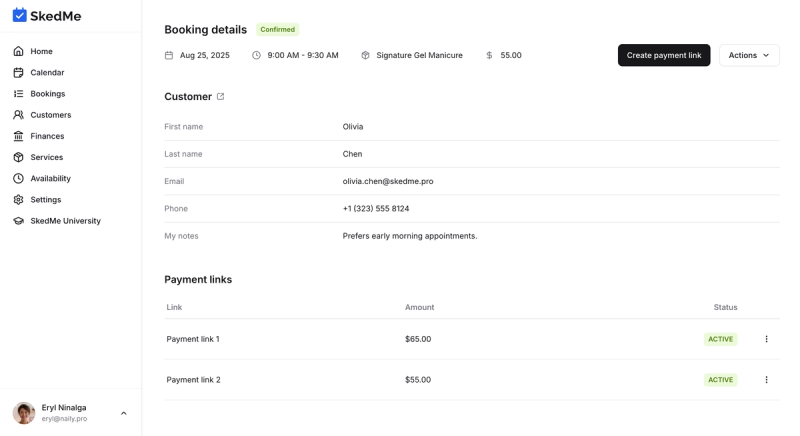Select Availability in the sidebar
The width and height of the screenshot is (800, 436).
pos(51,178)
